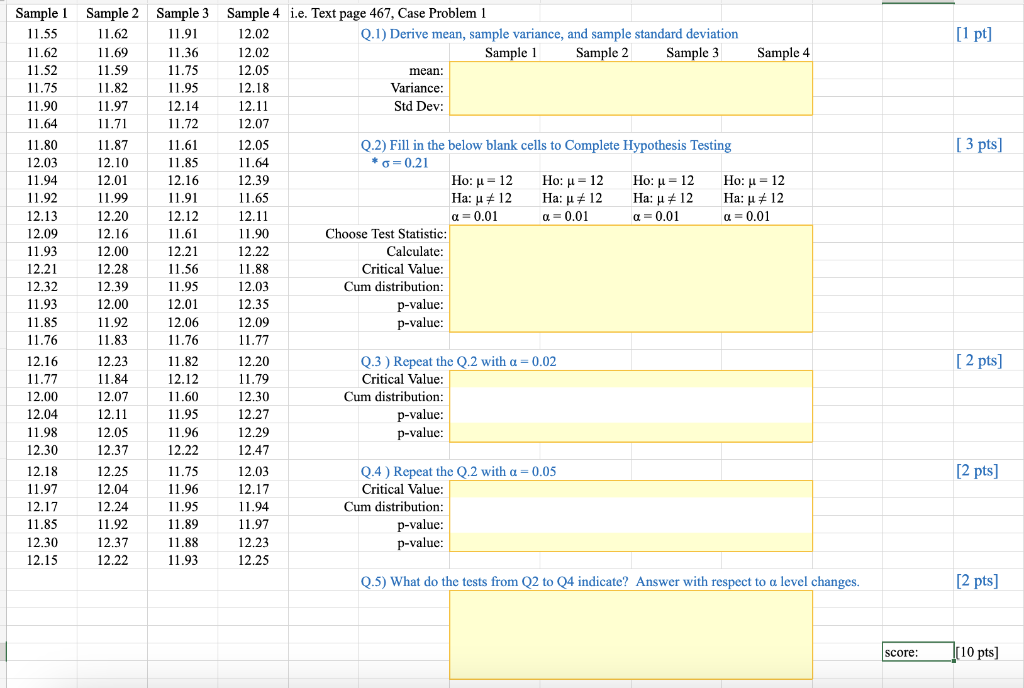Click the 11.55 value in Sample 1
Image resolution: width=1024 pixels, height=688 pixels.
pos(40,34)
